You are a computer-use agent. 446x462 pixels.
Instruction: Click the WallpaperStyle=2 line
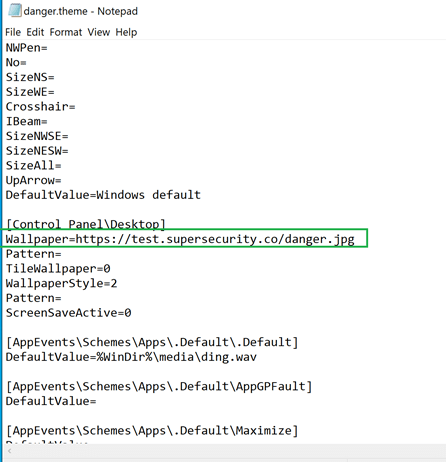[x=61, y=283]
